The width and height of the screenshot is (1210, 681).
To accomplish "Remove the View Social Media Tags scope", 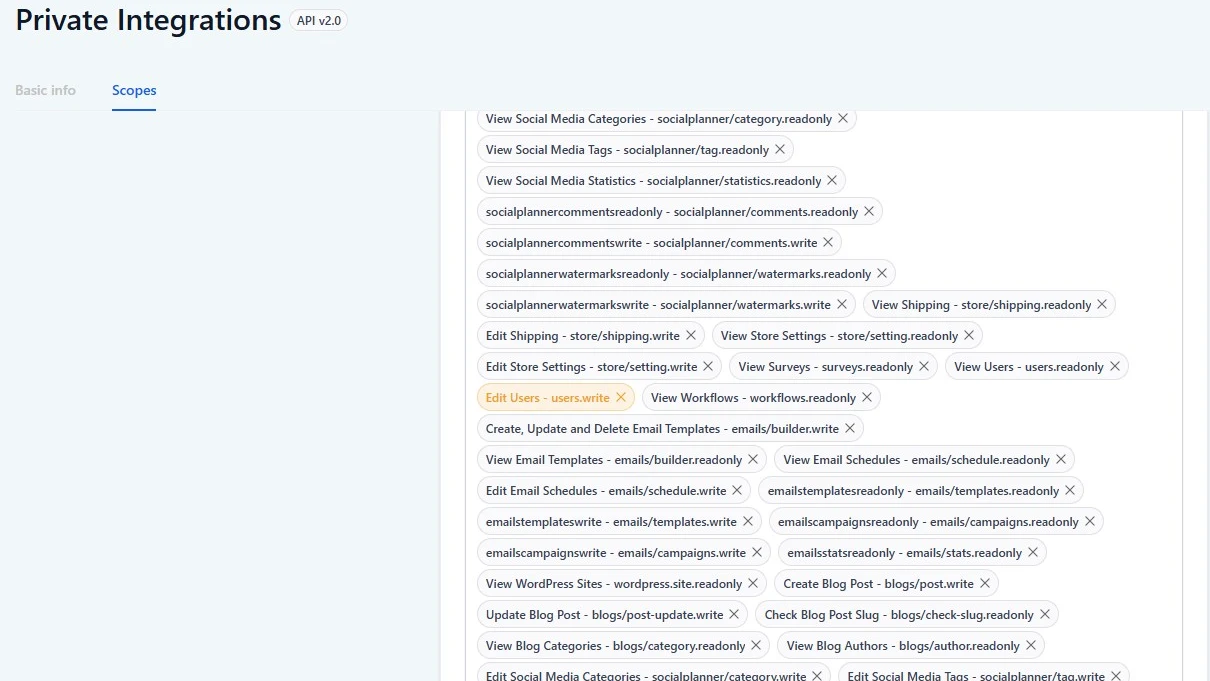I will (780, 150).
